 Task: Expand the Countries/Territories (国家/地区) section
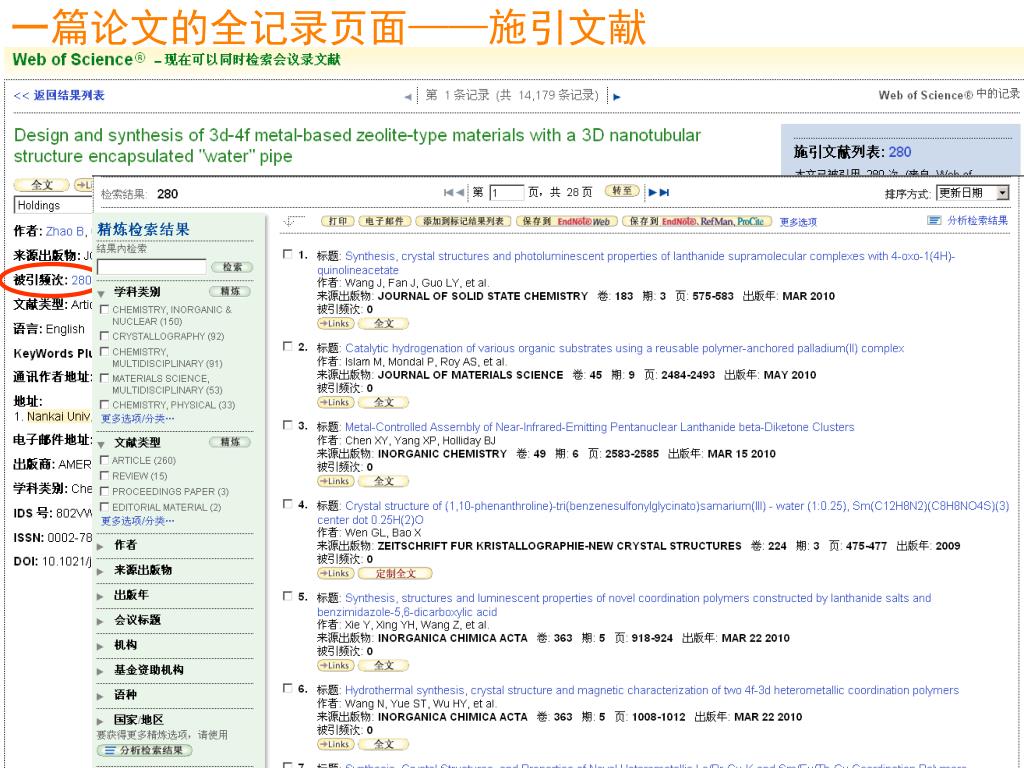point(101,722)
